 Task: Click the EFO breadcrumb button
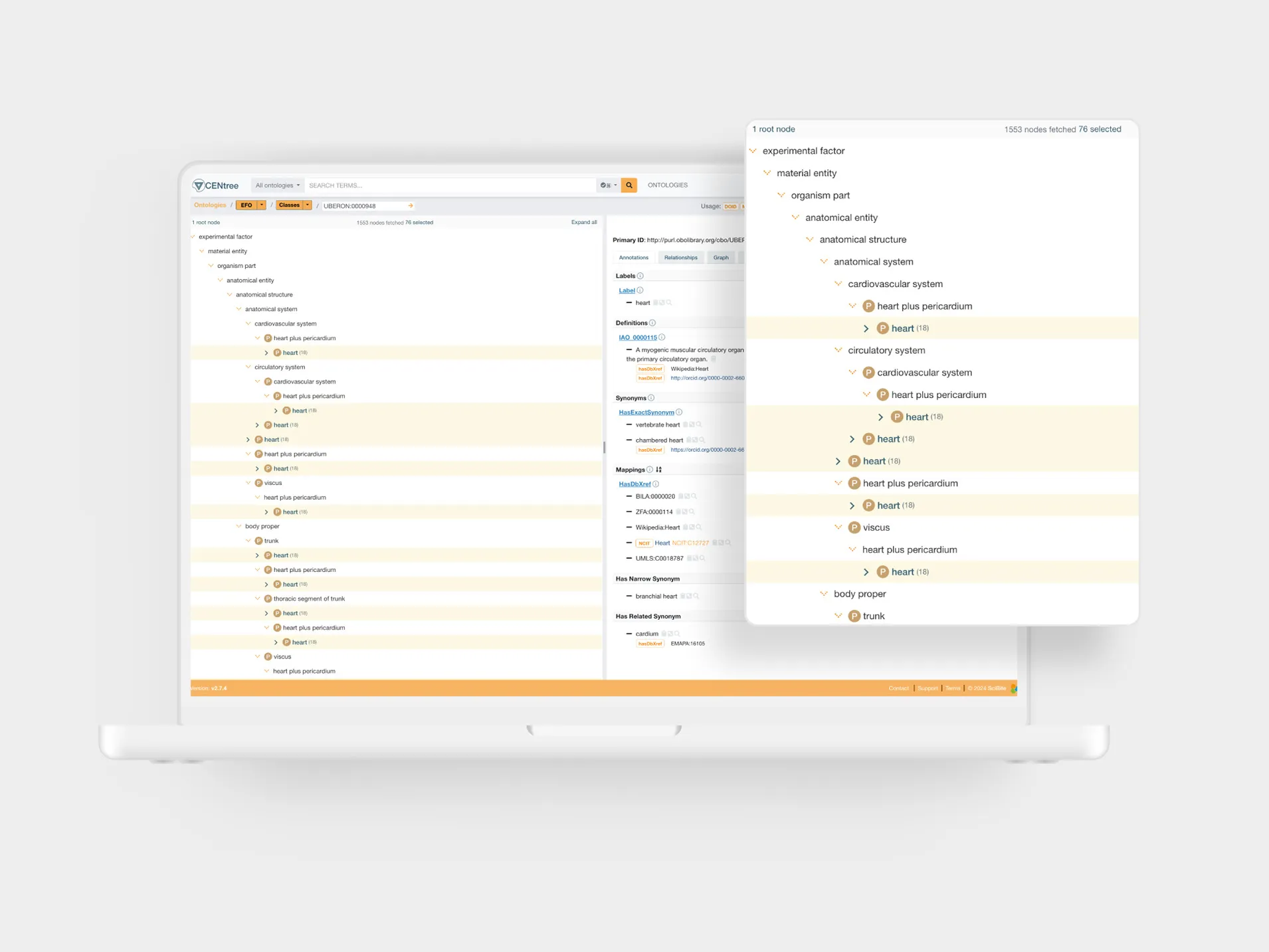coord(246,205)
